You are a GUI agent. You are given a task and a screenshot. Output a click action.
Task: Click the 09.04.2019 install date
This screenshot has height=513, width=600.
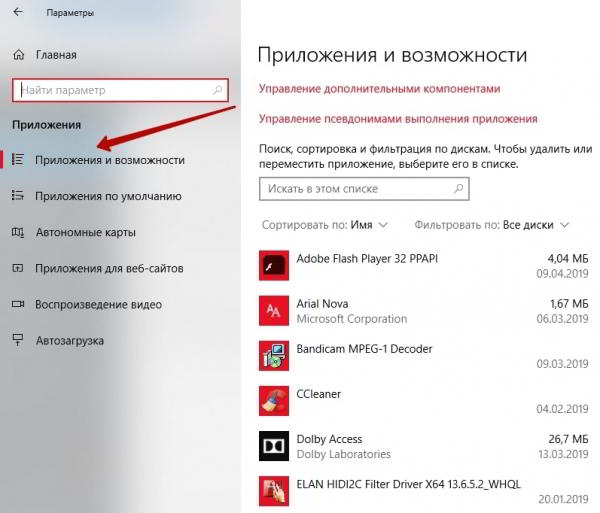click(x=562, y=274)
